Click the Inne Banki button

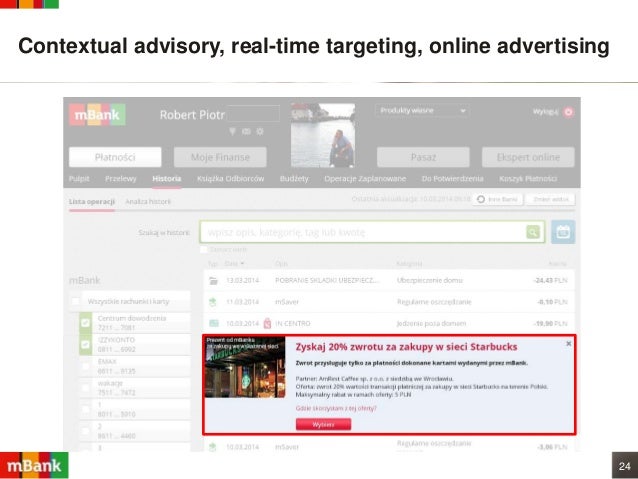click(498, 199)
